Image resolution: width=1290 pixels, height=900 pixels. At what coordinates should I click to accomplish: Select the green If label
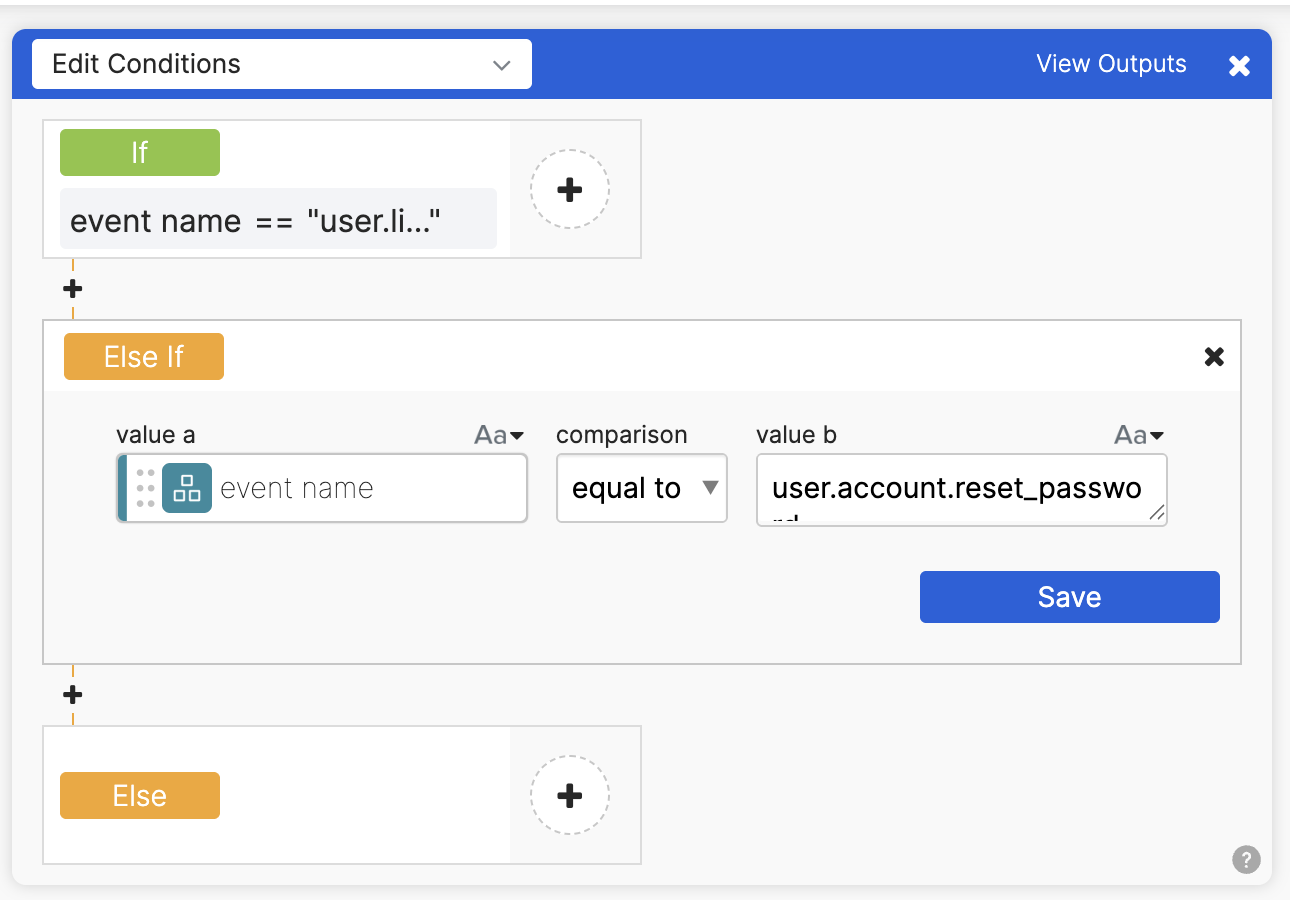[139, 152]
